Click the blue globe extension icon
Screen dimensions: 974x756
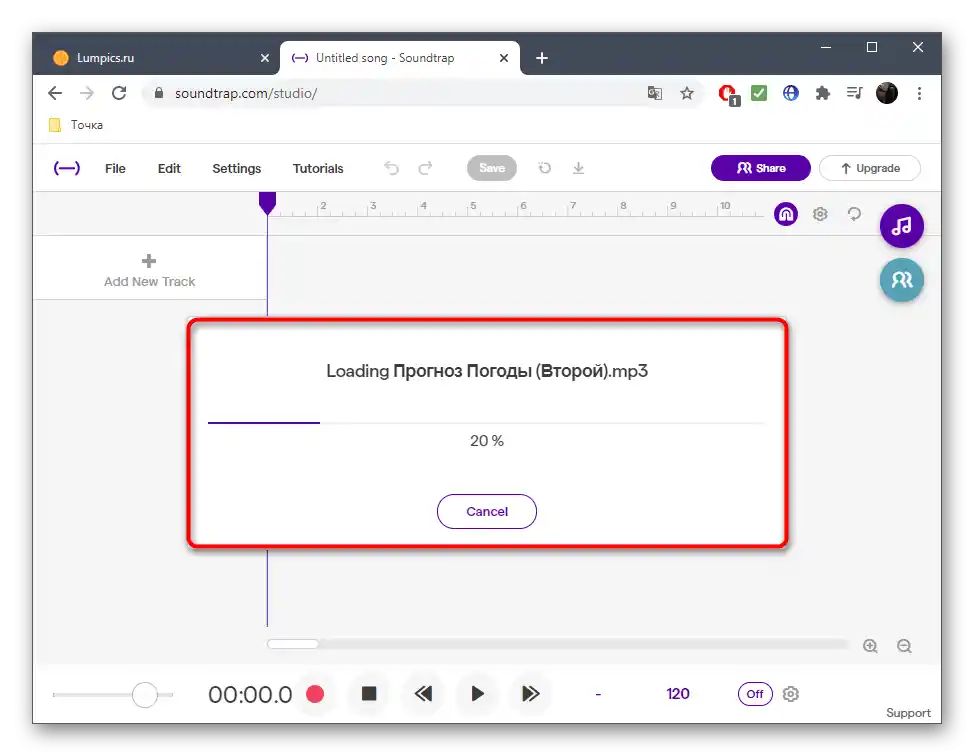coord(790,93)
